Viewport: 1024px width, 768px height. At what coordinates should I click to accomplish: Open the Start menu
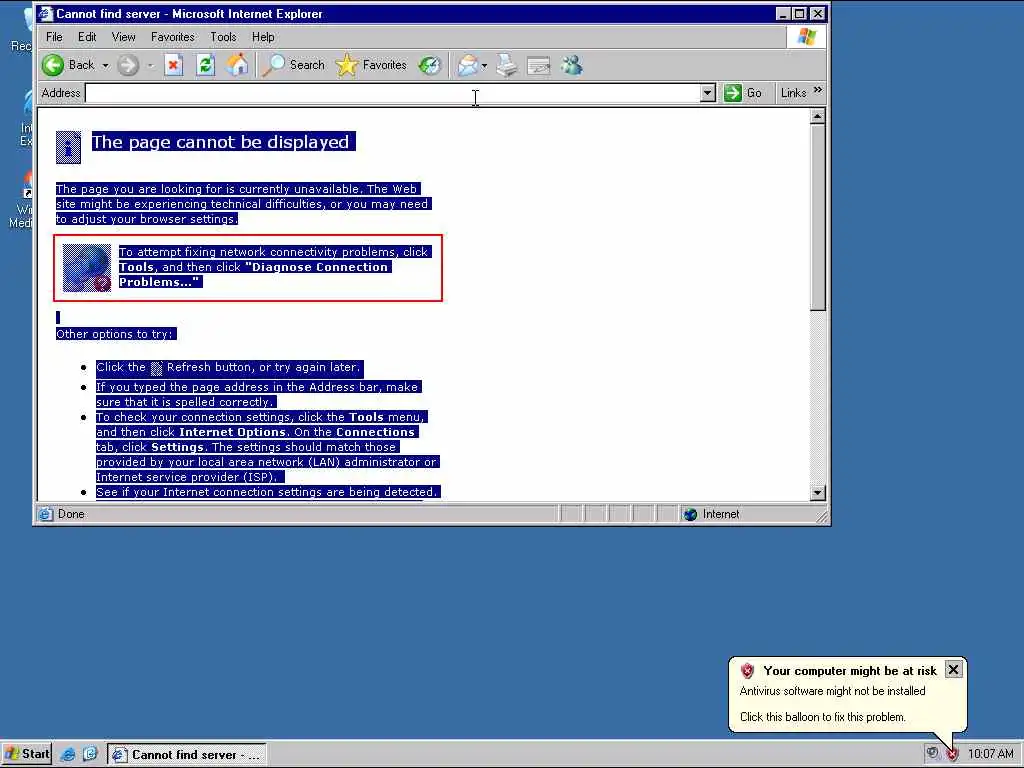coord(27,754)
